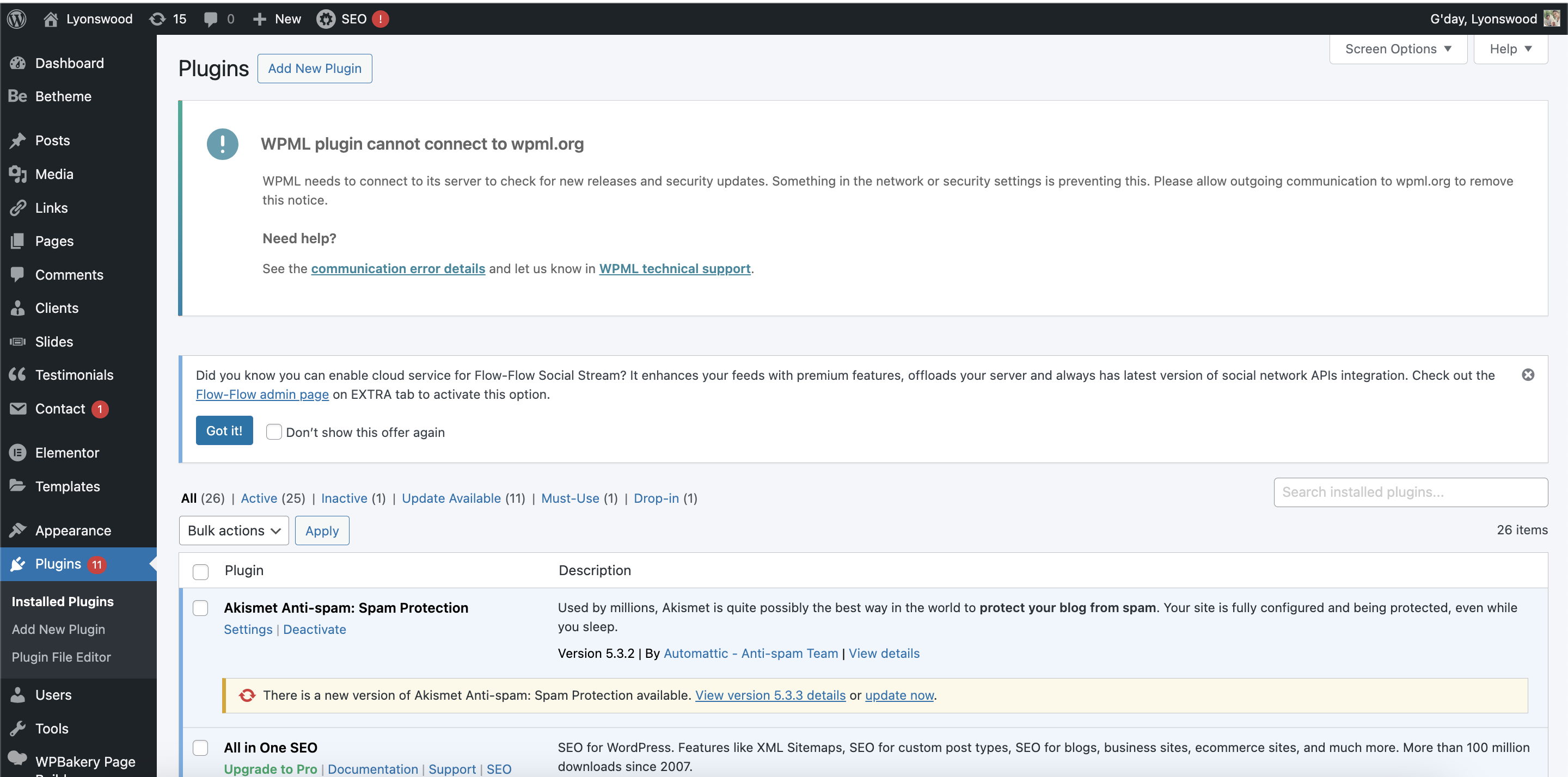Image resolution: width=1568 pixels, height=777 pixels.
Task: Filter plugins by Must-Use
Action: click(x=571, y=498)
